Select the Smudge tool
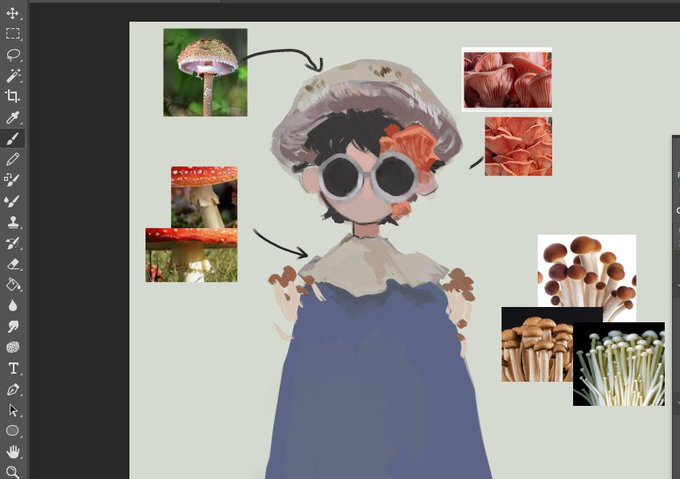Image resolution: width=680 pixels, height=479 pixels. point(13,326)
